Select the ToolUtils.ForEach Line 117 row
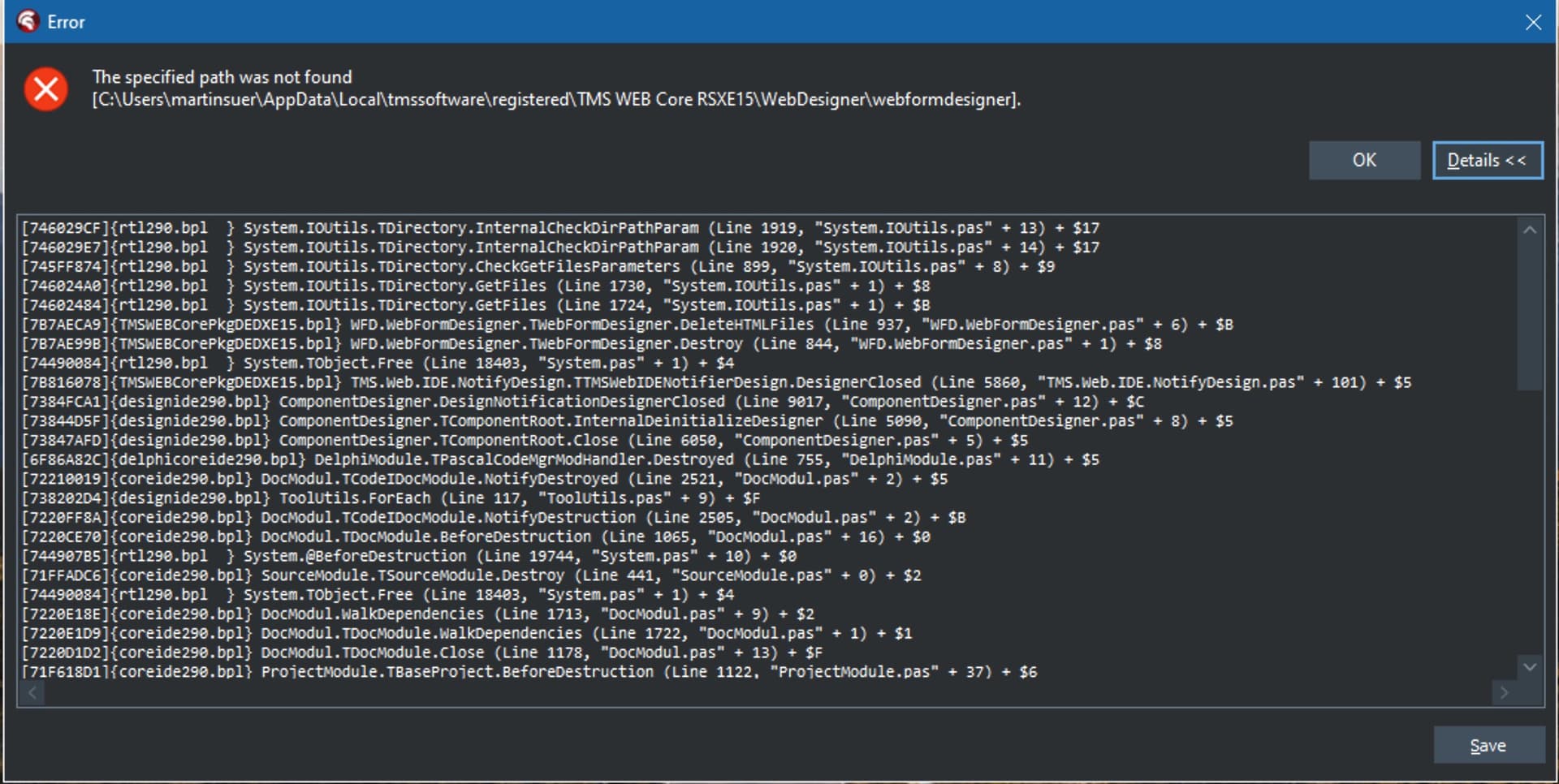Image resolution: width=1559 pixels, height=784 pixels. point(391,498)
